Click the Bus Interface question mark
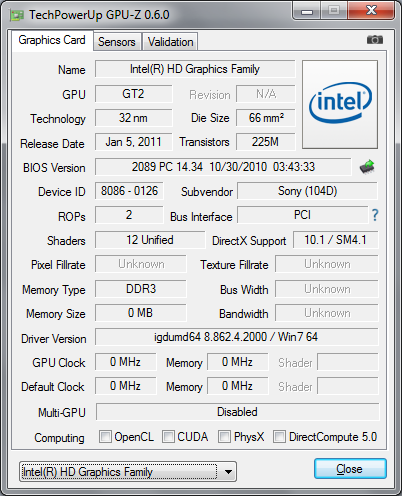Viewport: 402px width, 496px height. coord(375,215)
